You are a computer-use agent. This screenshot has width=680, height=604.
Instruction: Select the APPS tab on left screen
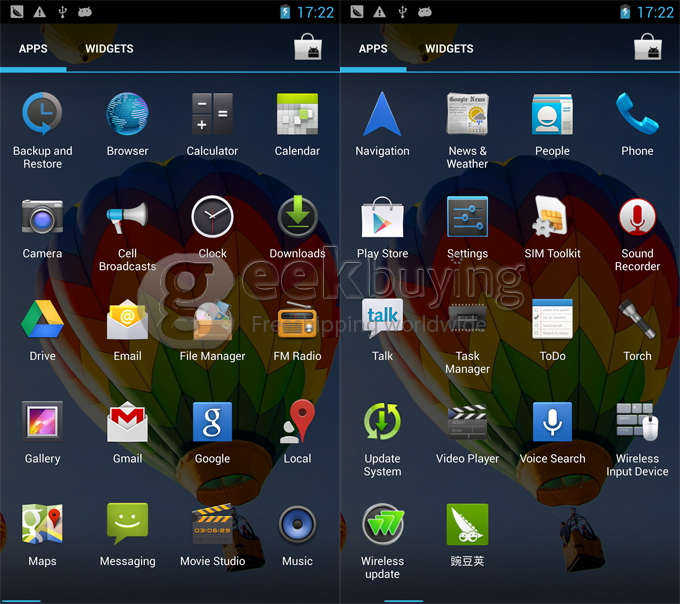pyautogui.click(x=33, y=49)
